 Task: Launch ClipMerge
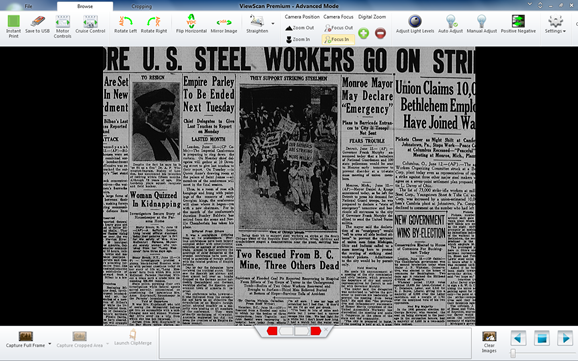pos(133,337)
